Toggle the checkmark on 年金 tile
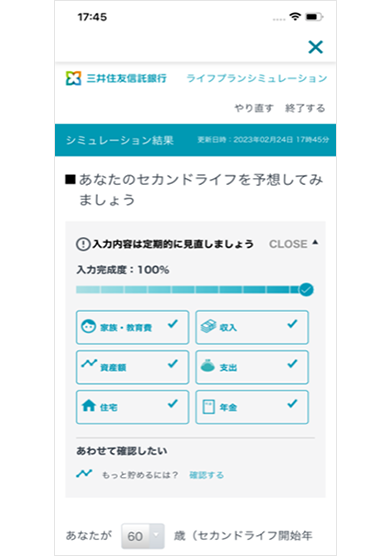 [292, 403]
